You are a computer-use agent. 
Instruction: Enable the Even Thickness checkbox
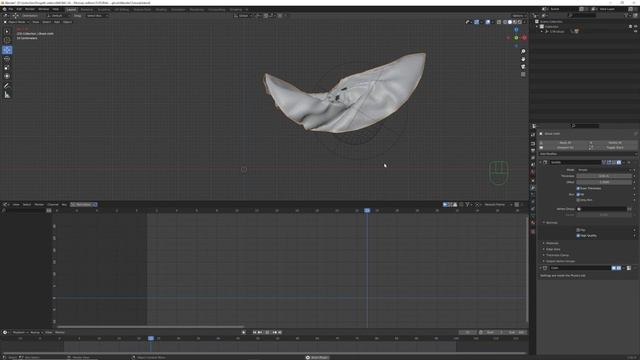point(578,188)
